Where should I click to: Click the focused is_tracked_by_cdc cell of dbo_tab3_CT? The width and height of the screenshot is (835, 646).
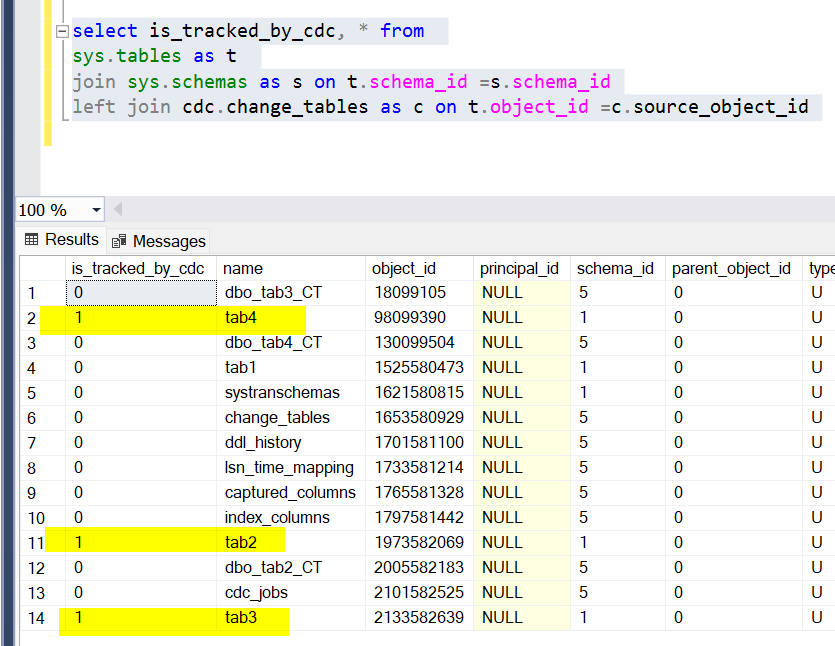141,293
